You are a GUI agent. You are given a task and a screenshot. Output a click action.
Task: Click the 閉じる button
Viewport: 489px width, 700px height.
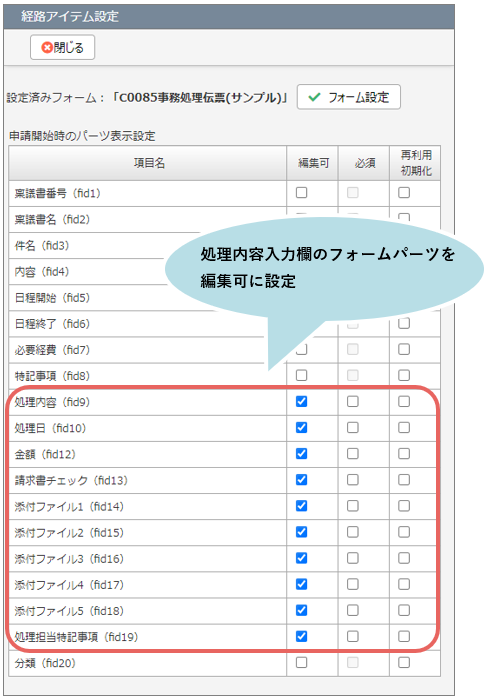pos(63,47)
